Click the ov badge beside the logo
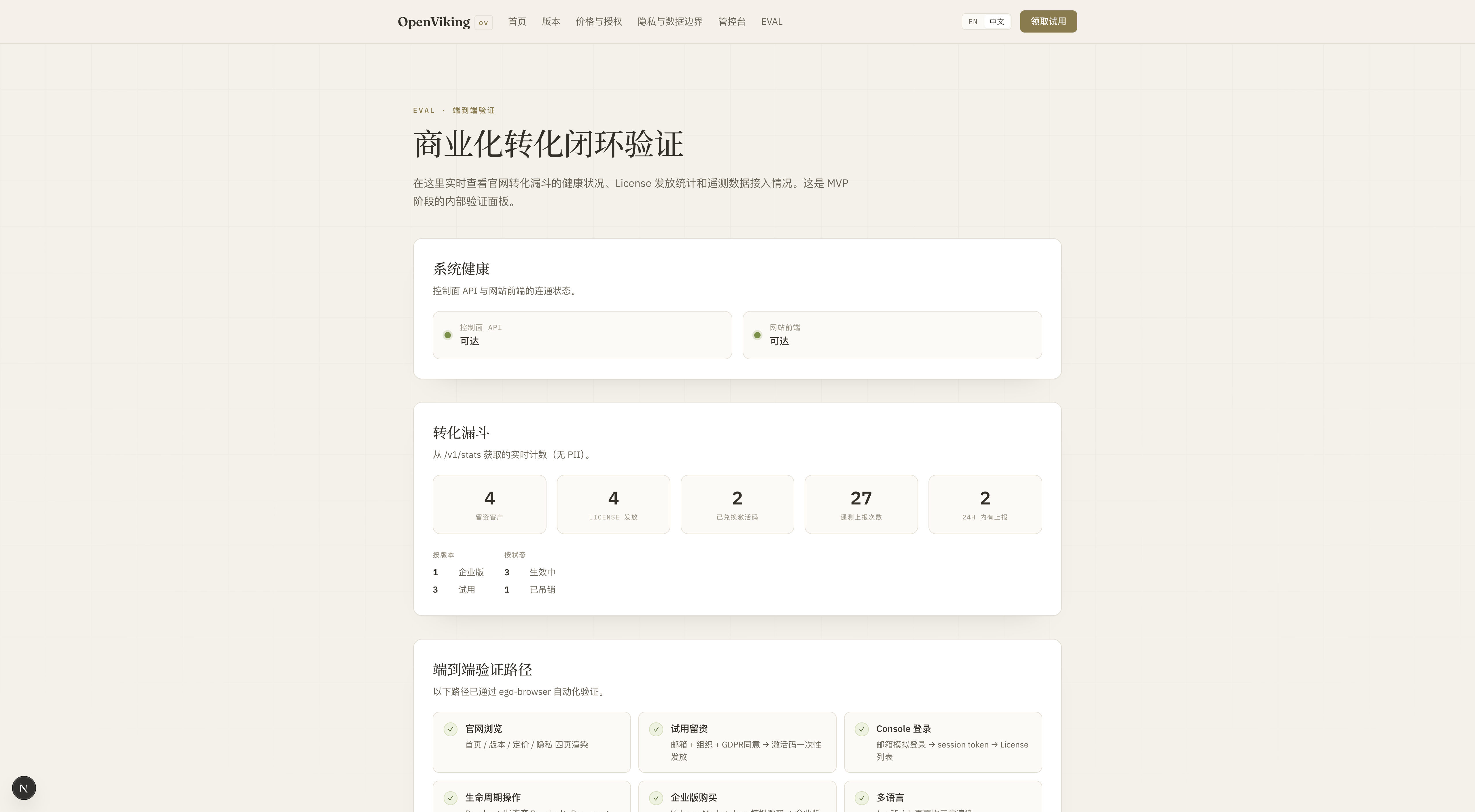This screenshot has height=812, width=1475. pyautogui.click(x=484, y=22)
